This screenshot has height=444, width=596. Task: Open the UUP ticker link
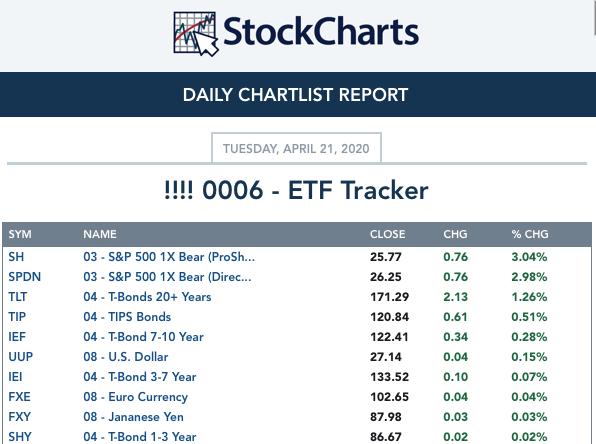pyautogui.click(x=21, y=357)
